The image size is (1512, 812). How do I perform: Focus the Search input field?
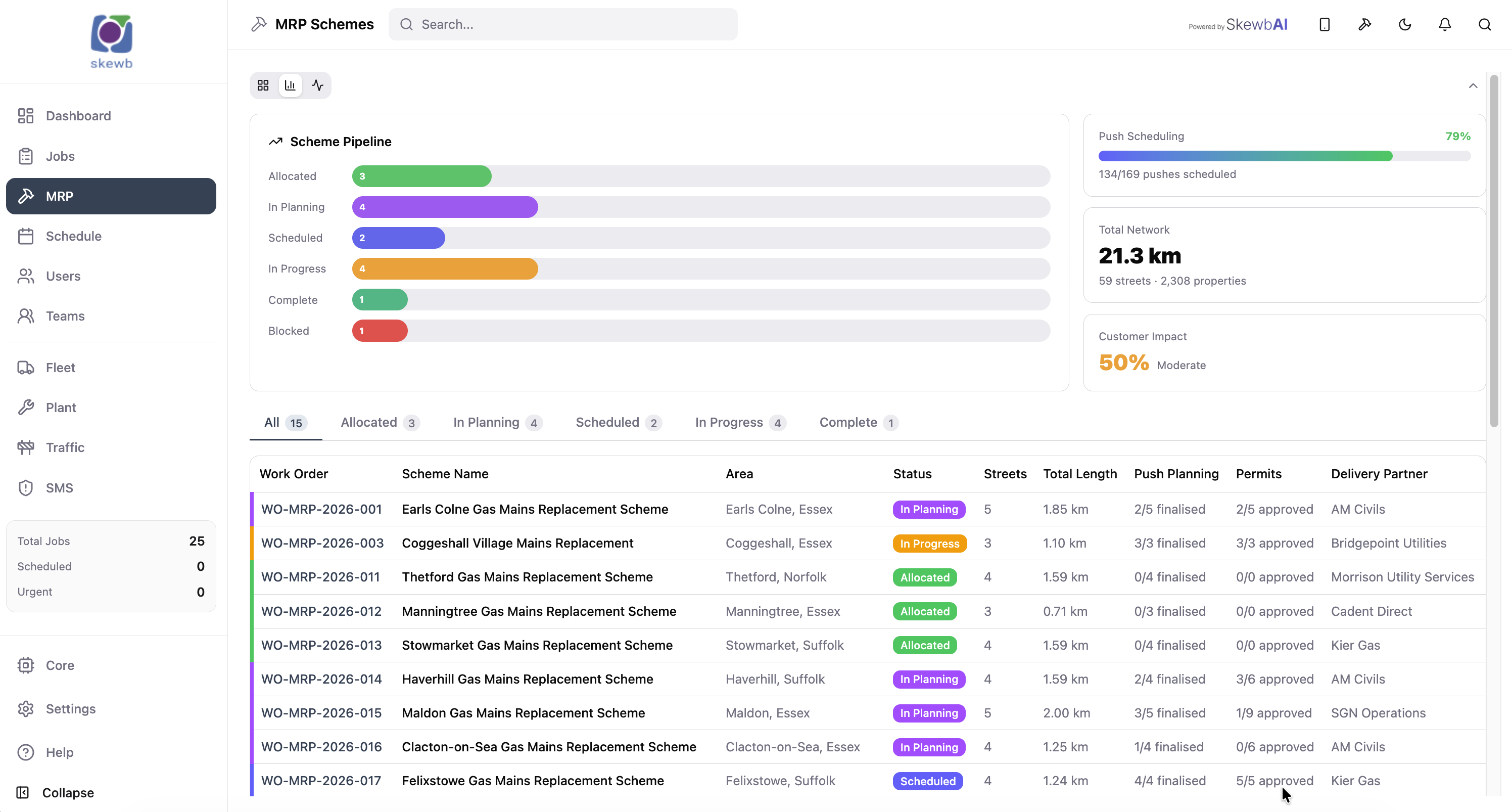coord(563,24)
